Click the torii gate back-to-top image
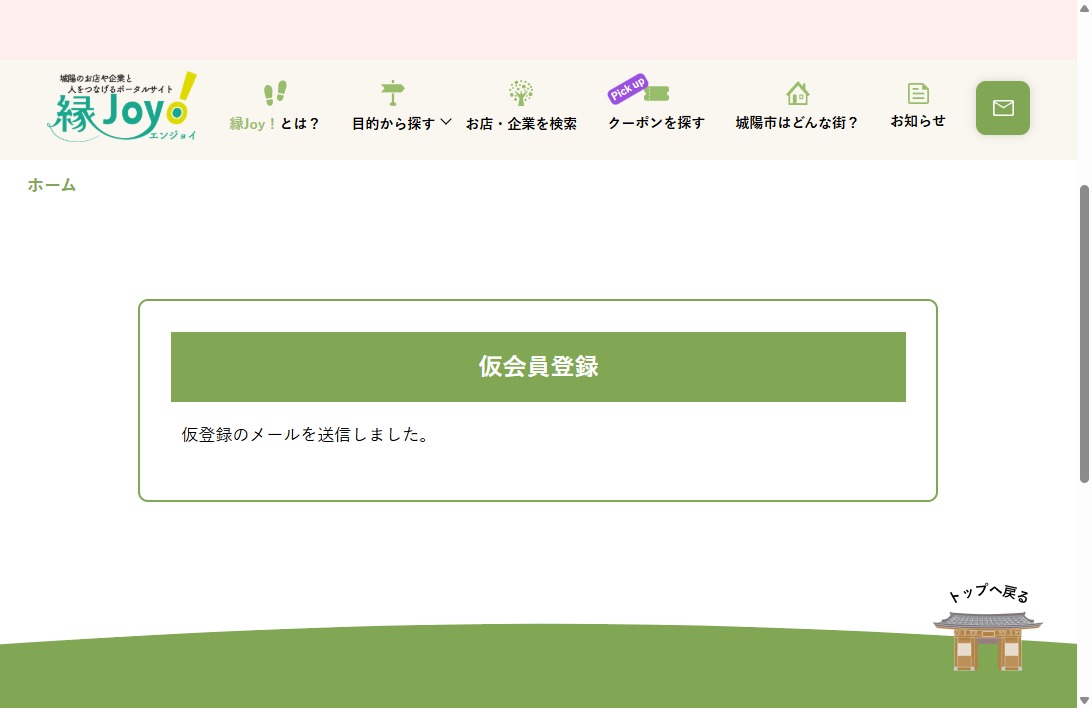The image size is (1092, 708). (987, 638)
